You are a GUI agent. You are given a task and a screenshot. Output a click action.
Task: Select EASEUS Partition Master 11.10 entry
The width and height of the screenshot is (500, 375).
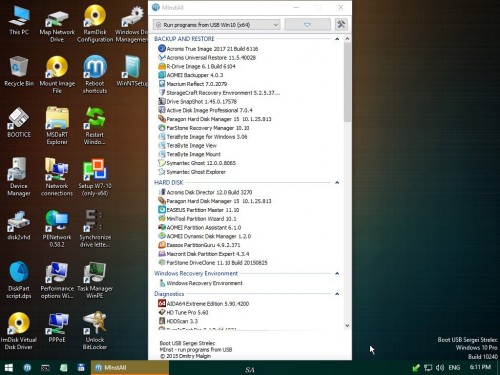(x=199, y=210)
